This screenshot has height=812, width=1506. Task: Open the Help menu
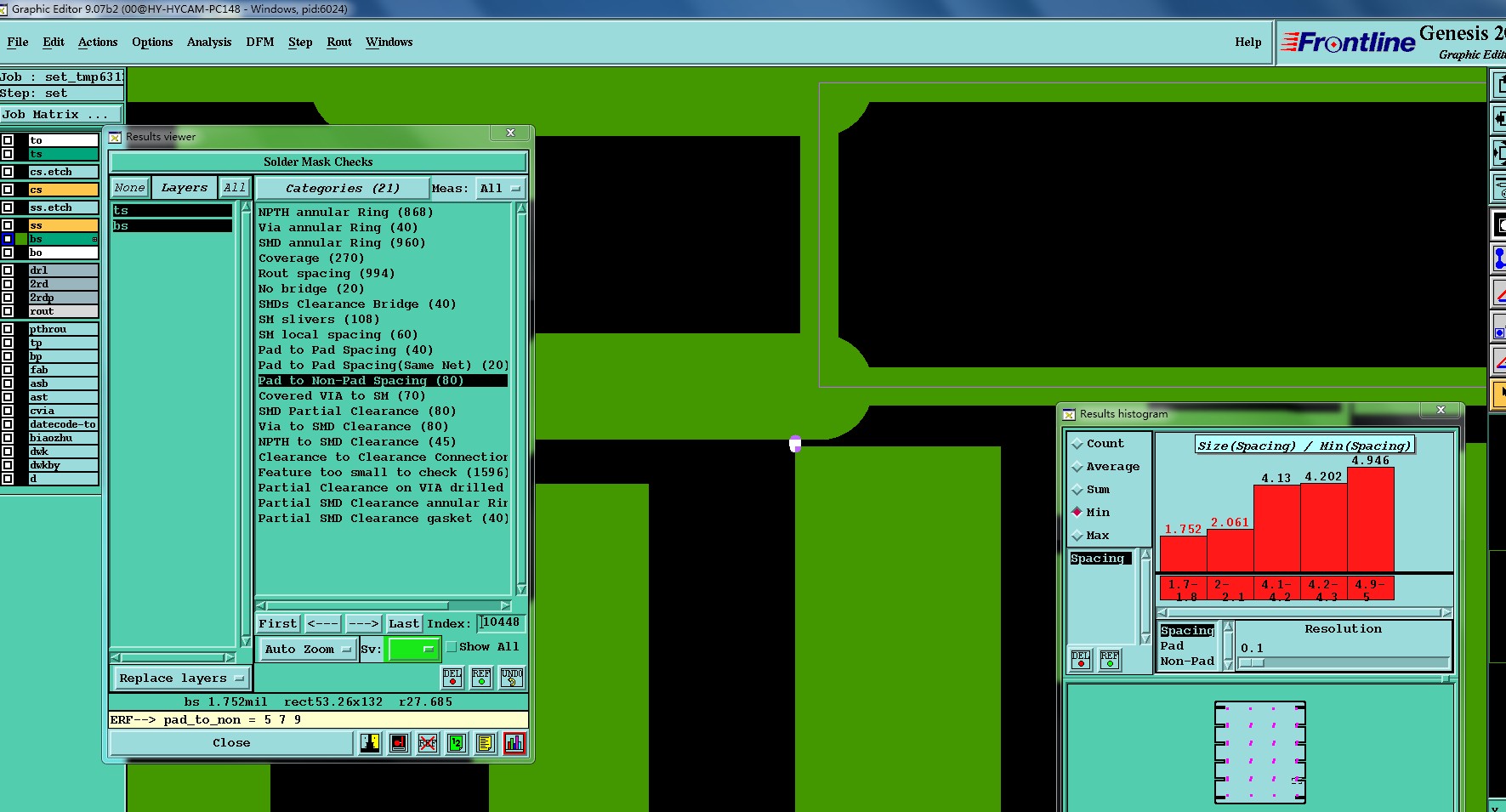[1247, 43]
